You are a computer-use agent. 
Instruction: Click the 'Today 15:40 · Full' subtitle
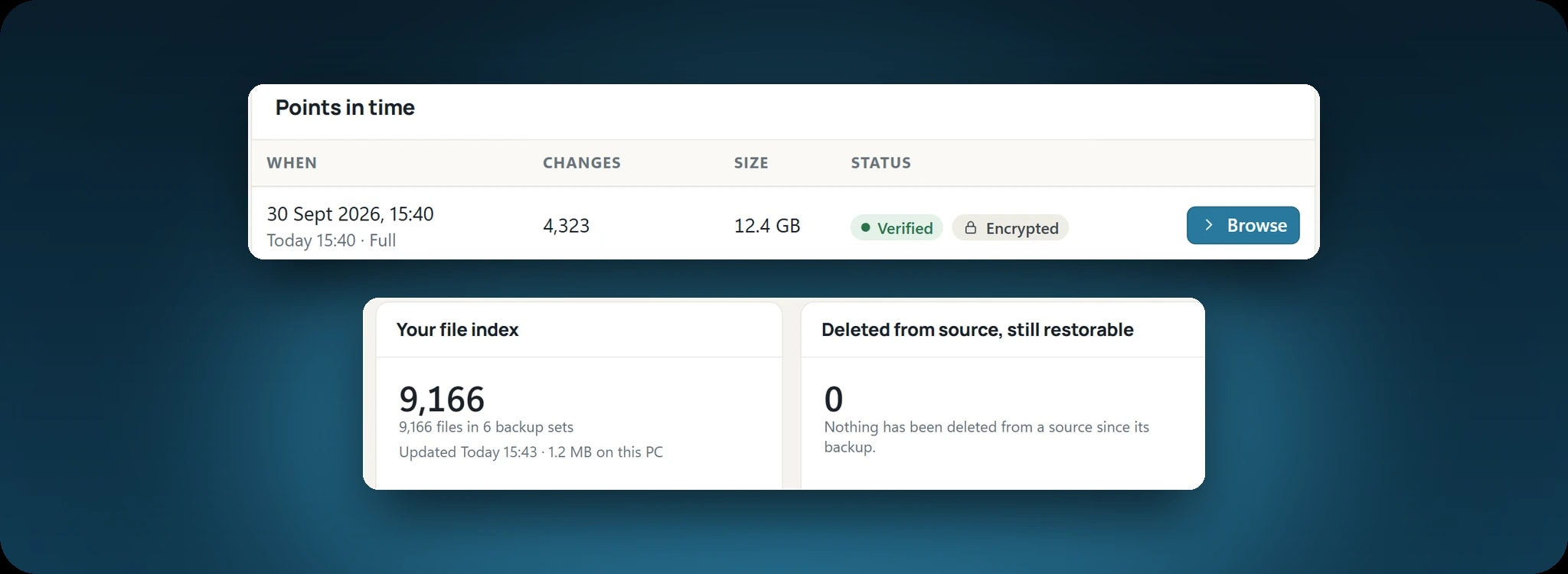332,240
